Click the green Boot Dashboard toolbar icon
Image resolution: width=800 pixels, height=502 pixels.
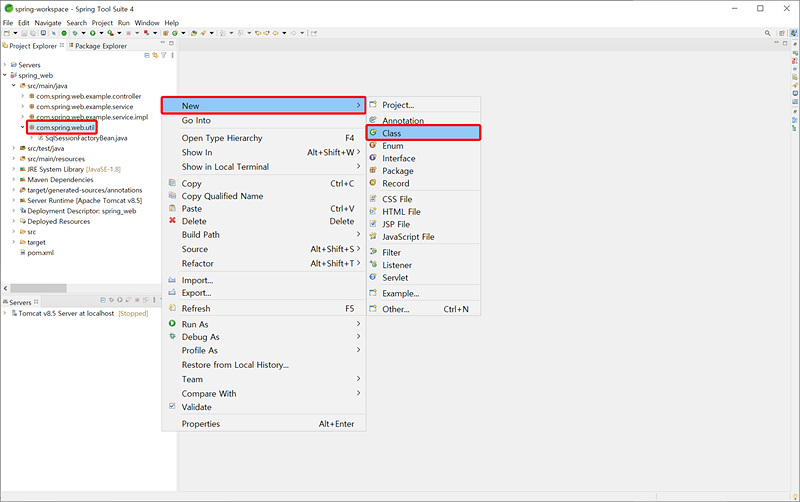[64, 33]
